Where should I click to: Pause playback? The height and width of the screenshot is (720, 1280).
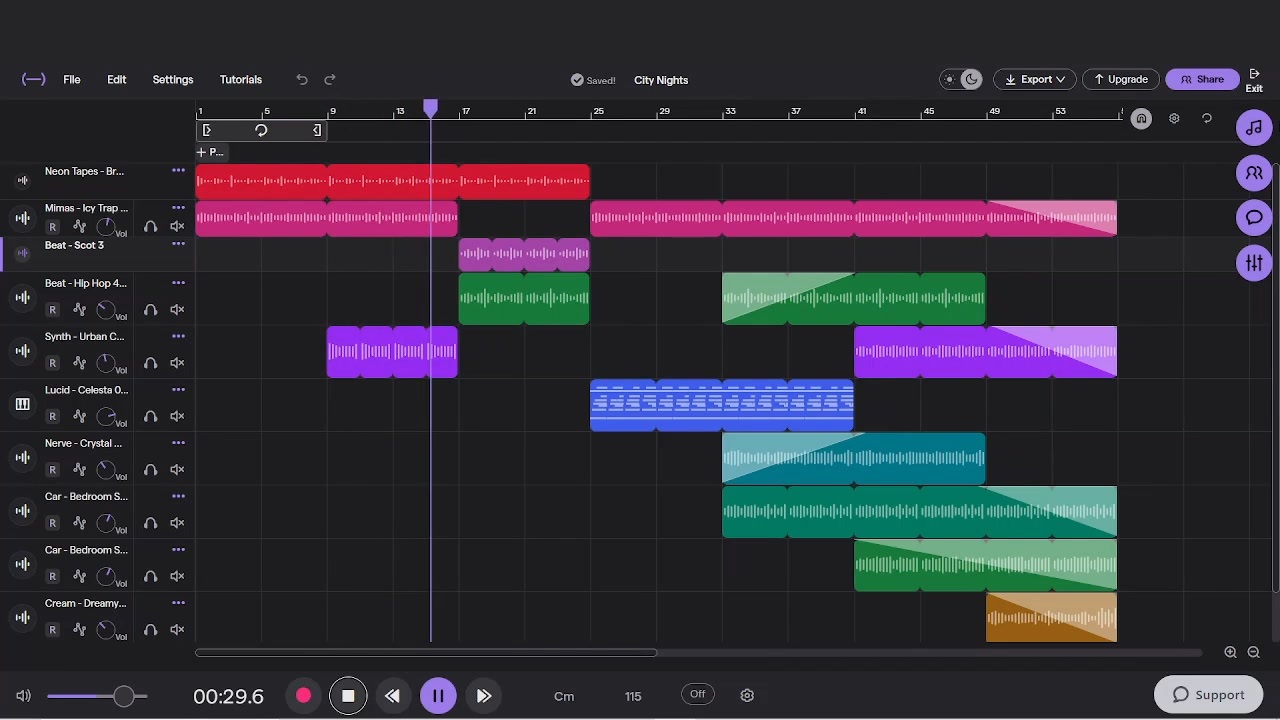pyautogui.click(x=438, y=696)
